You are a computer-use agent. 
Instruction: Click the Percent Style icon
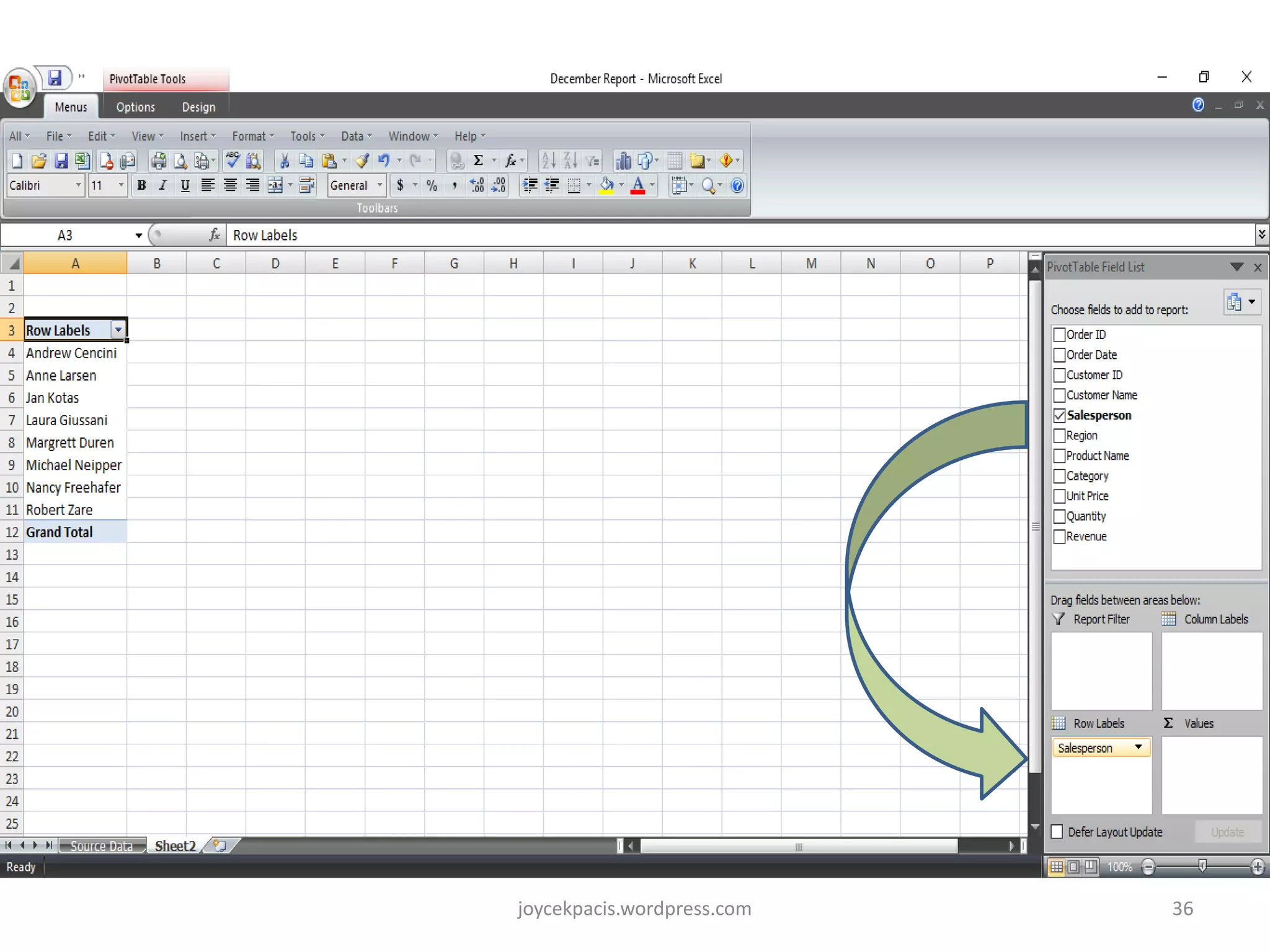(432, 185)
